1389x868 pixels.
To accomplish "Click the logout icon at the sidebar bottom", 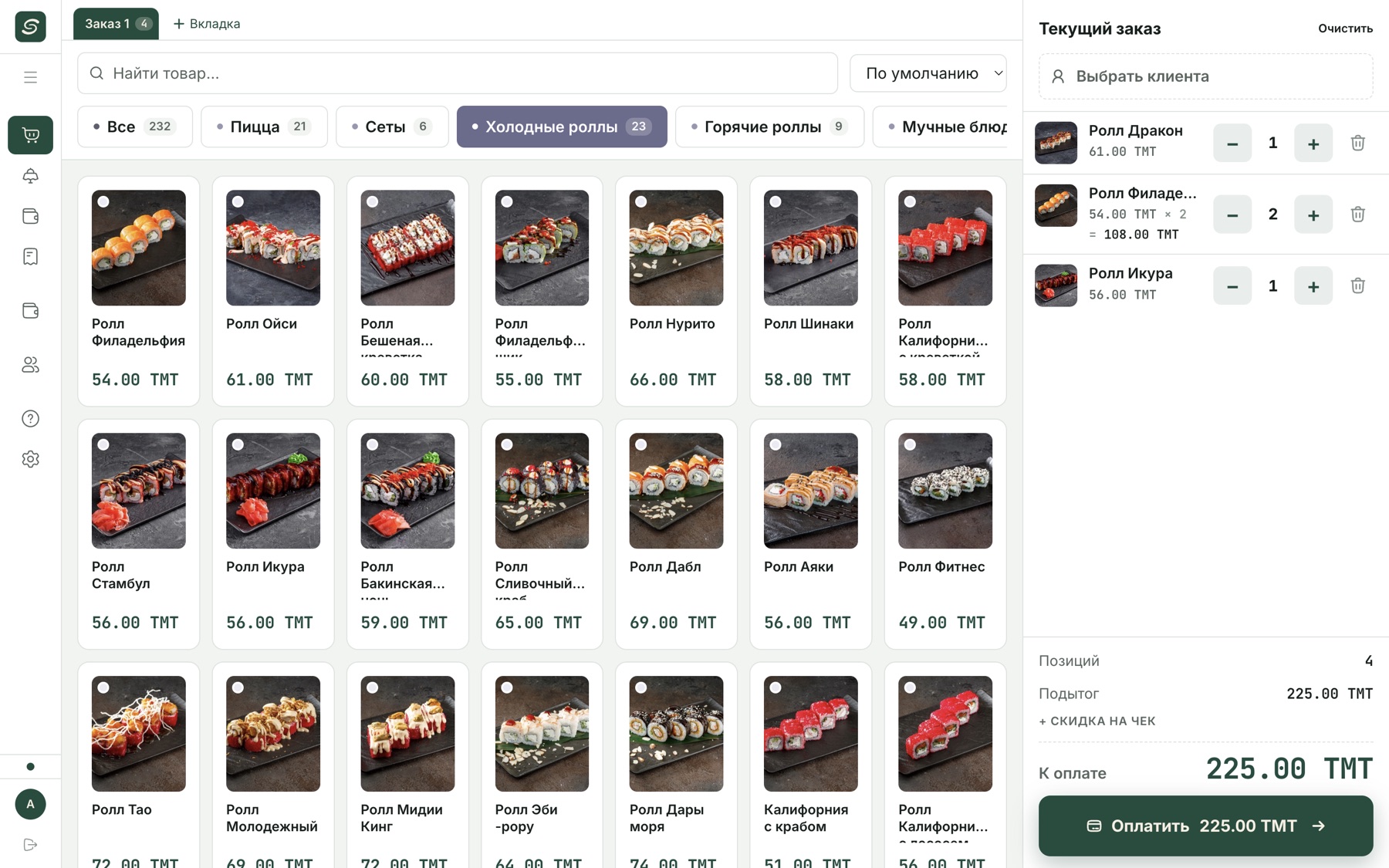I will pyautogui.click(x=30, y=845).
